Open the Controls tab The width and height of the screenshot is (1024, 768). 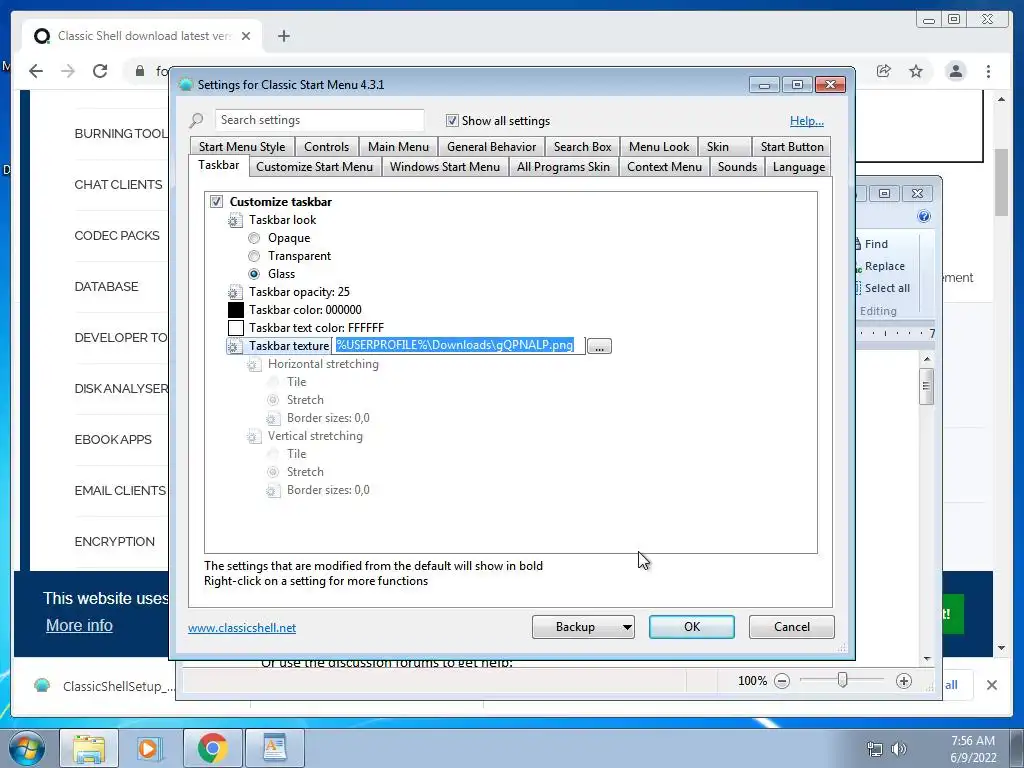(x=327, y=147)
